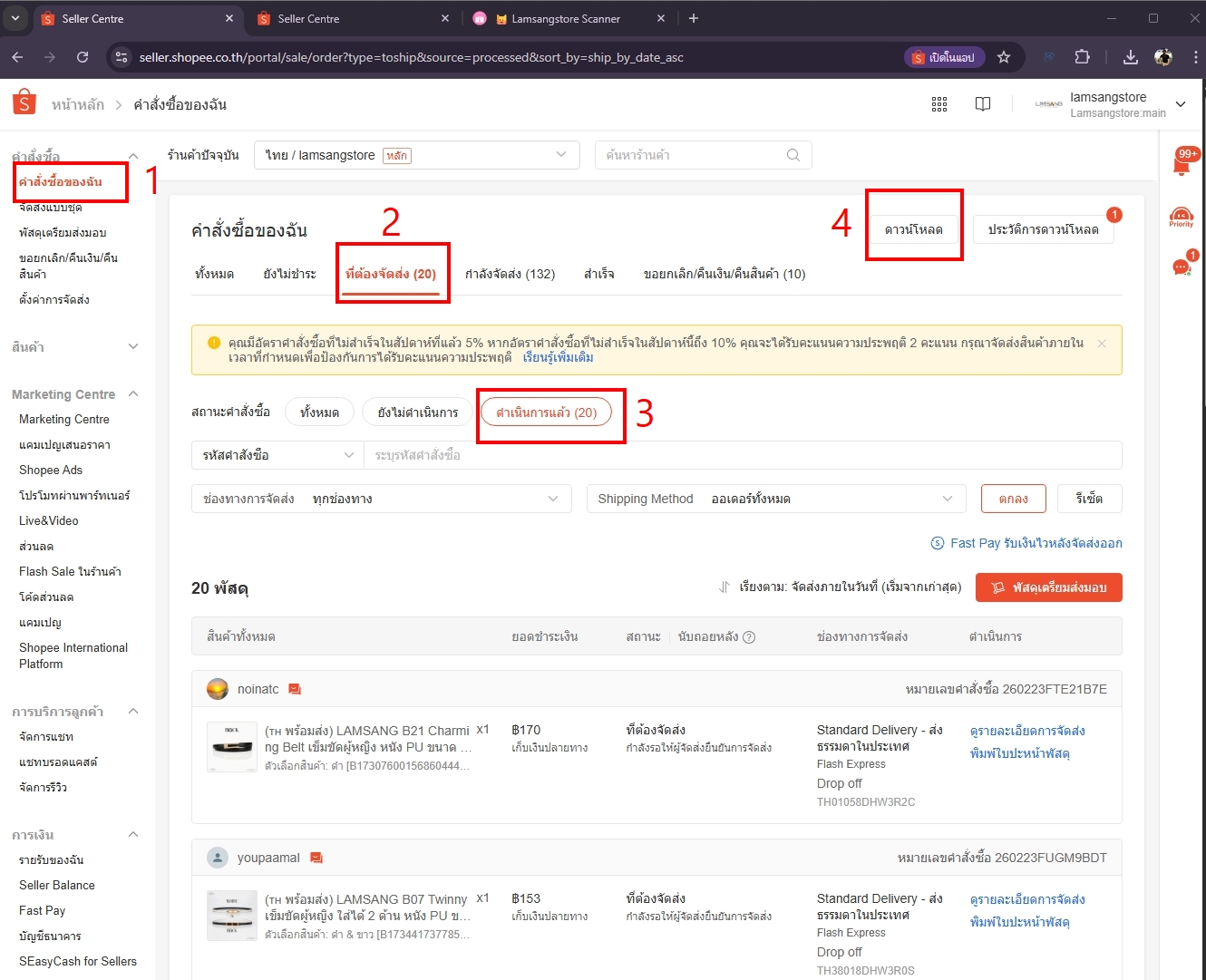Click noinatc buyer avatar
This screenshot has width=1206, height=980.
[218, 689]
